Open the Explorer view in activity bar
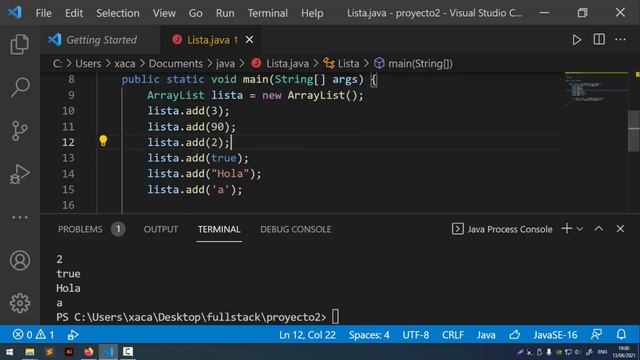Image resolution: width=640 pixels, height=360 pixels. pyautogui.click(x=20, y=44)
